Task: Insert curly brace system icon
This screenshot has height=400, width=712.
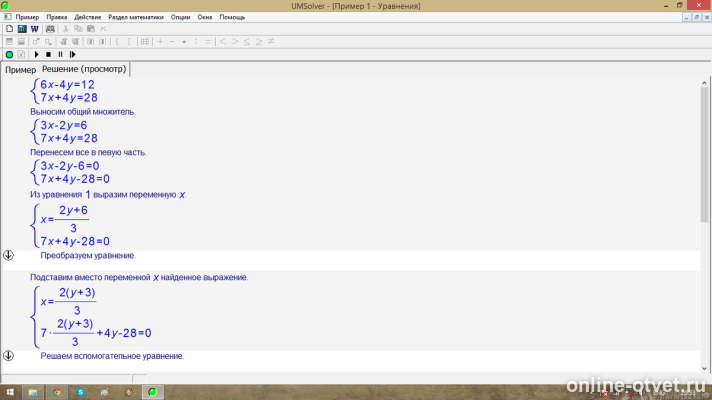Action: pos(117,42)
